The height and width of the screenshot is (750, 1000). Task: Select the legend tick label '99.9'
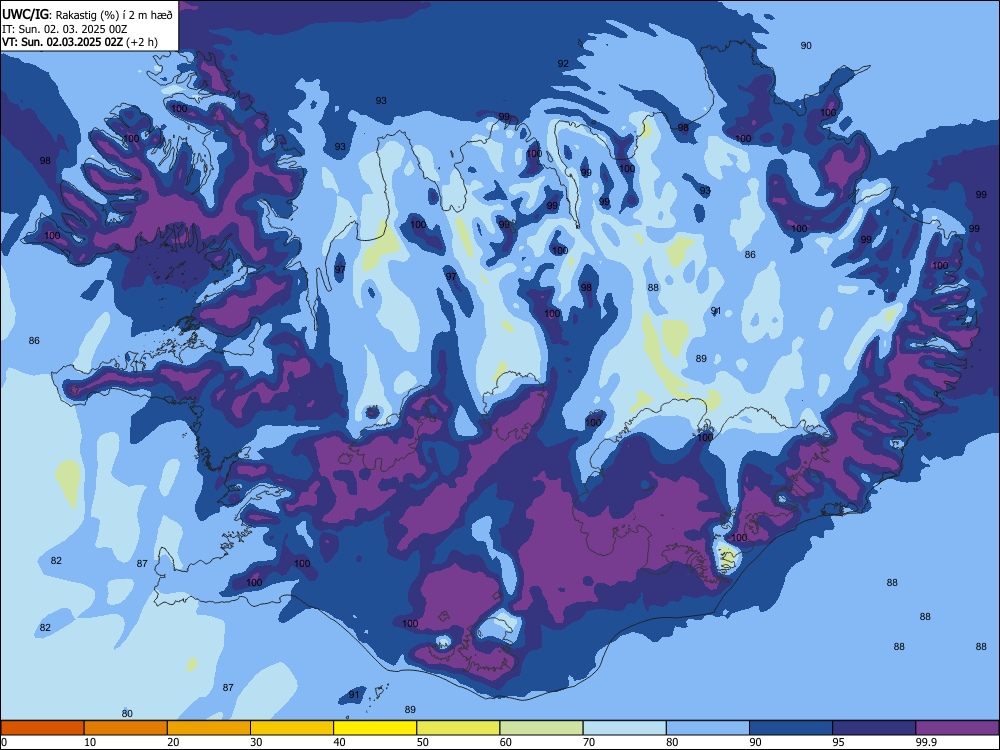point(925,742)
